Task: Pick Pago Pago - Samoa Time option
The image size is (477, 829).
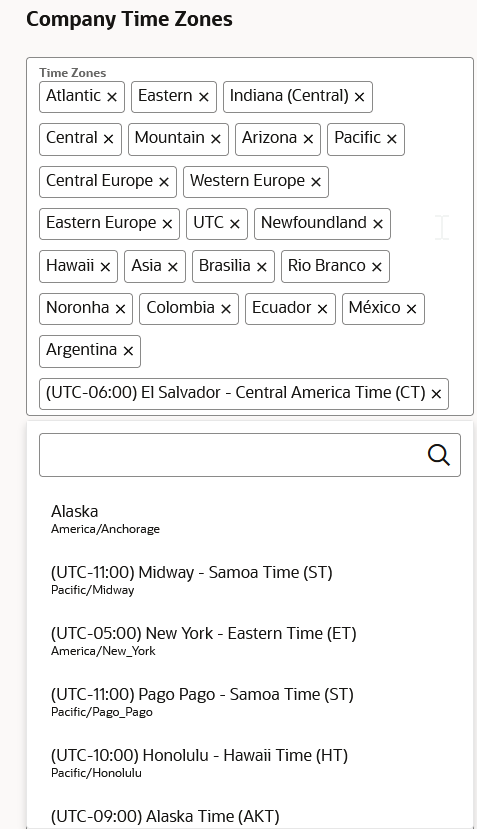Action: 250,702
